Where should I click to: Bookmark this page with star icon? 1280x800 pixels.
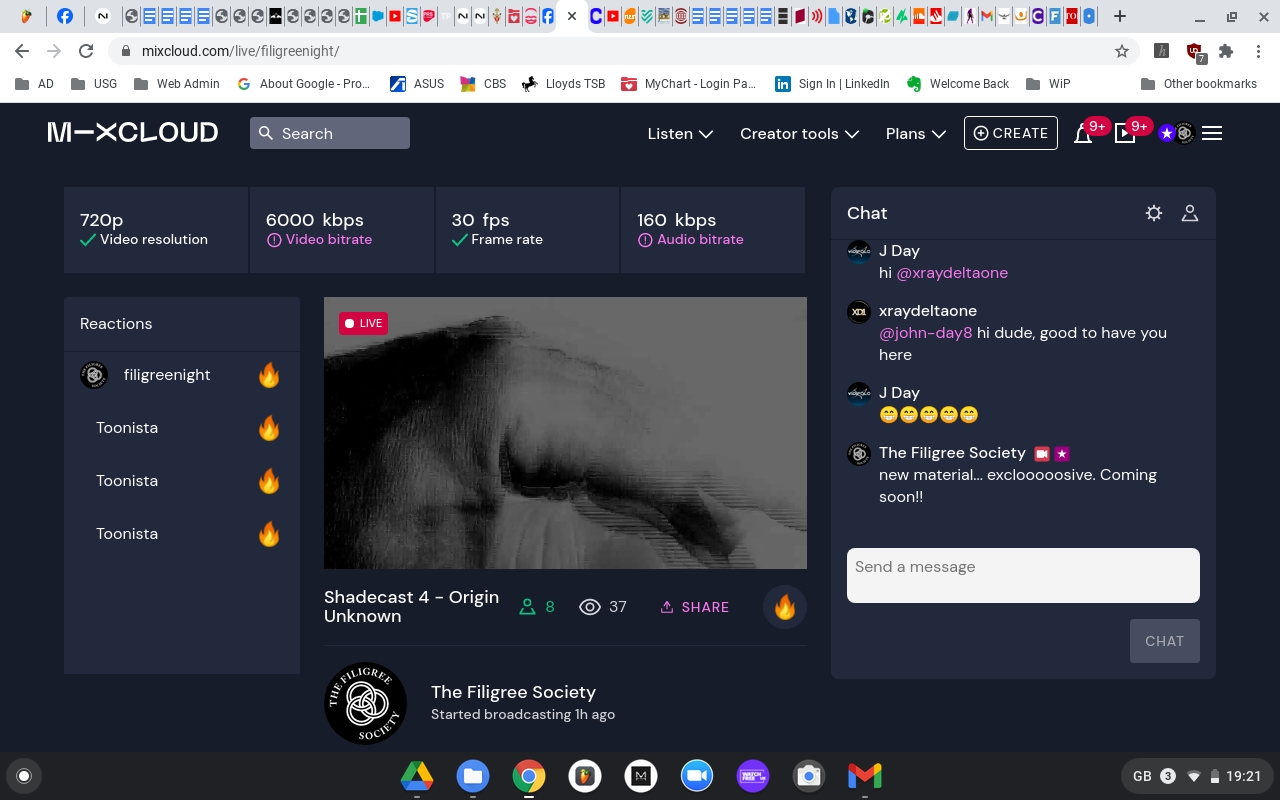tap(1122, 51)
